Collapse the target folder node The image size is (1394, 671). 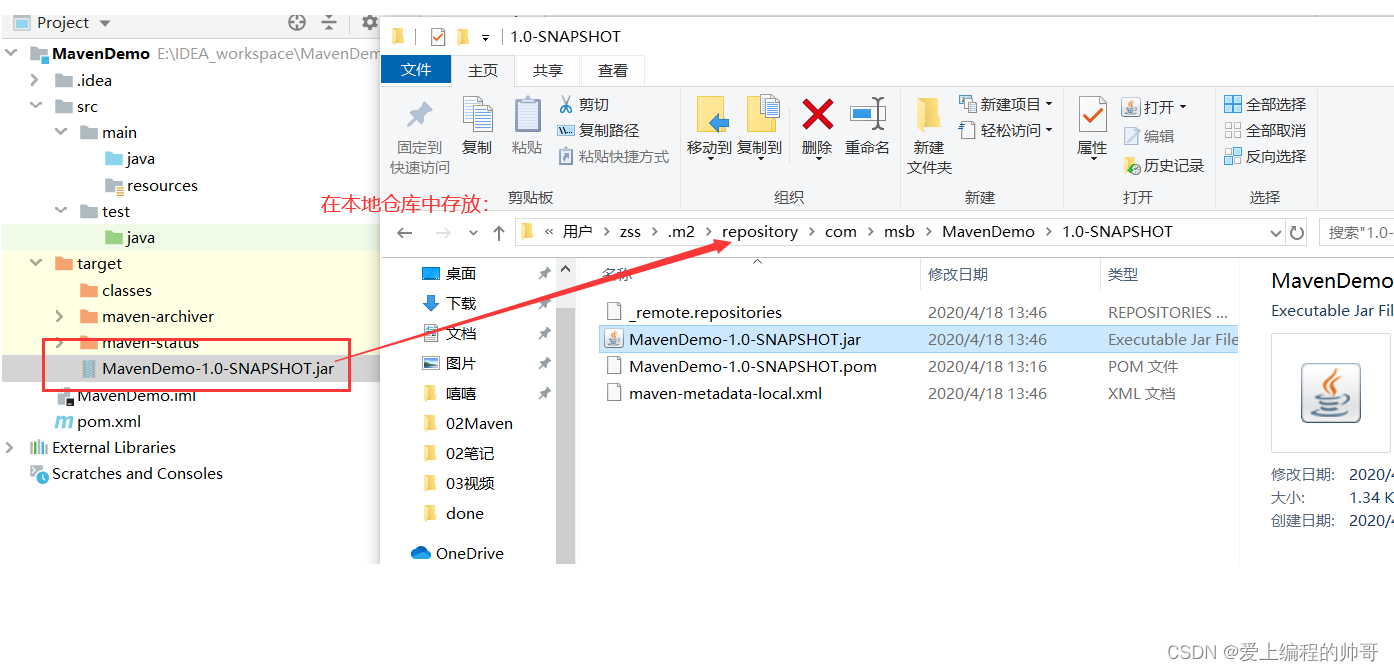tap(35, 263)
